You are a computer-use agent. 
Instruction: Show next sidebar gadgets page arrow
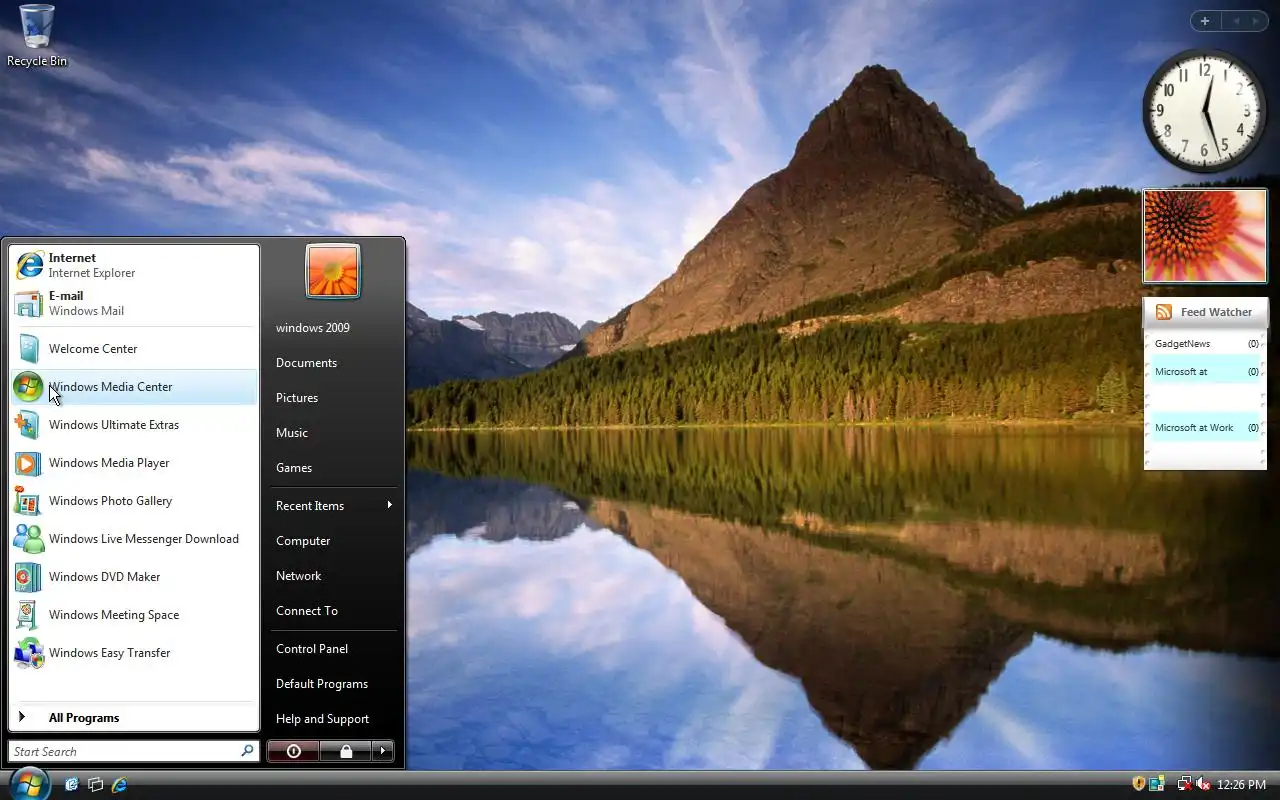click(1256, 21)
